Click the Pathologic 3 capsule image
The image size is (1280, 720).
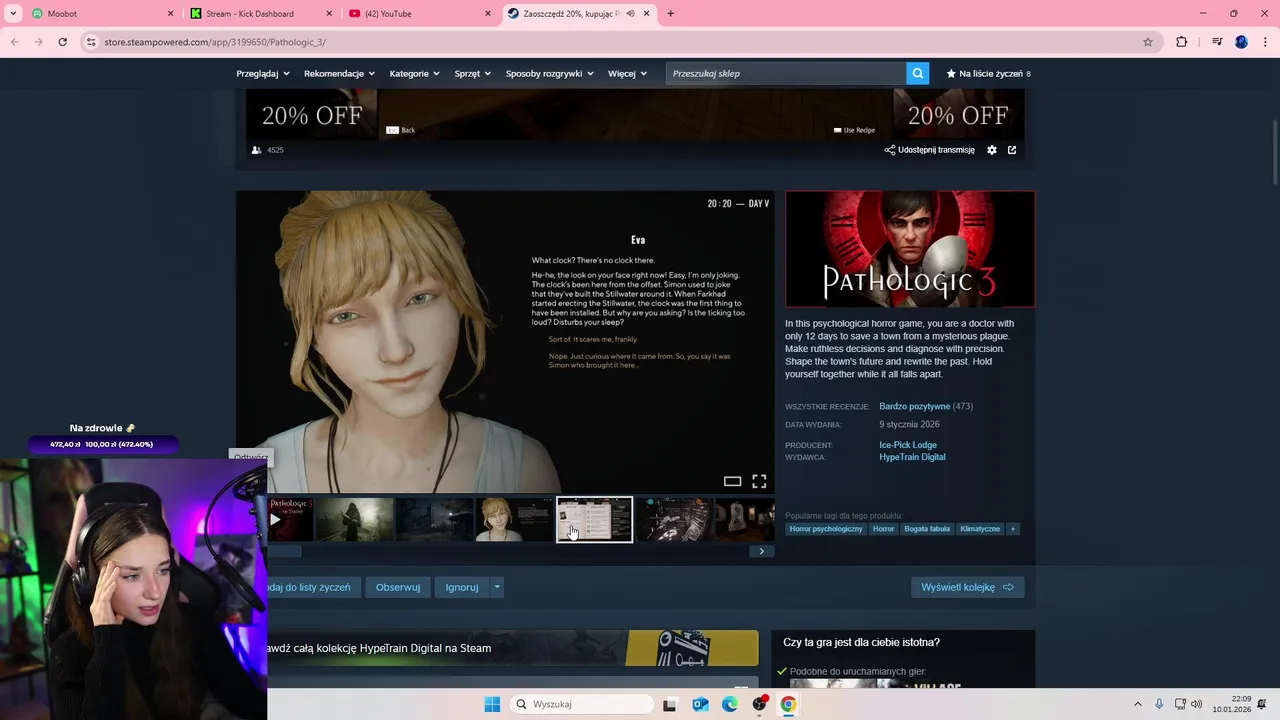coord(910,249)
